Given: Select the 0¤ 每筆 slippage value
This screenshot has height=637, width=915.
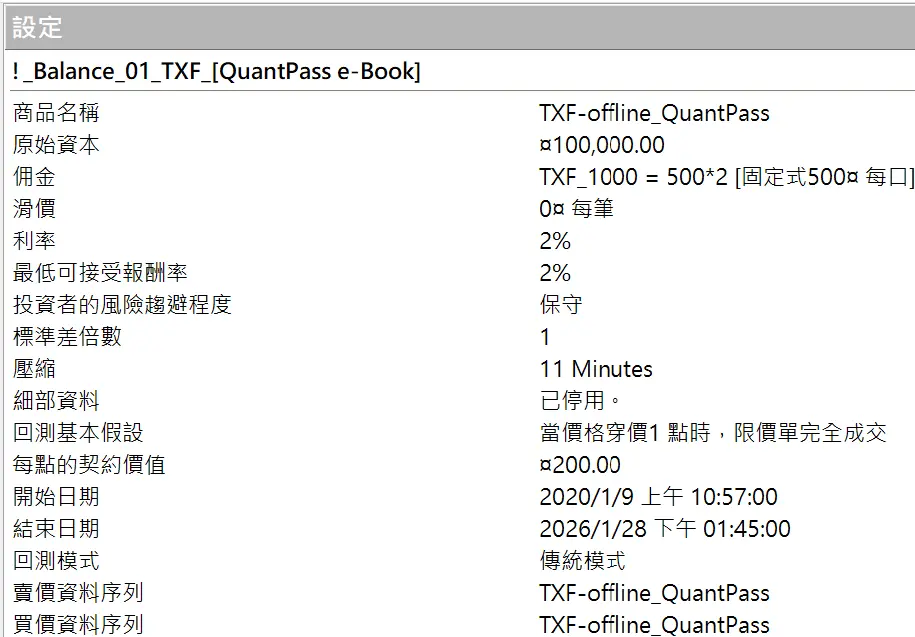Looking at the screenshot, I should [575, 208].
